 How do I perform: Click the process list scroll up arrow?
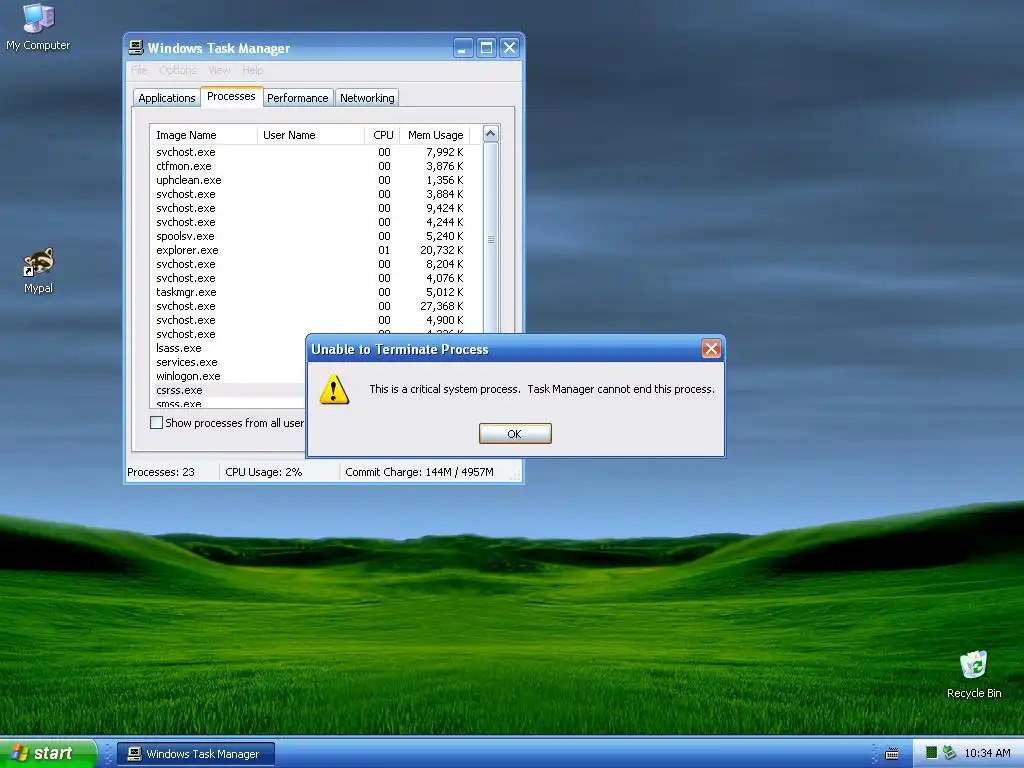(490, 134)
